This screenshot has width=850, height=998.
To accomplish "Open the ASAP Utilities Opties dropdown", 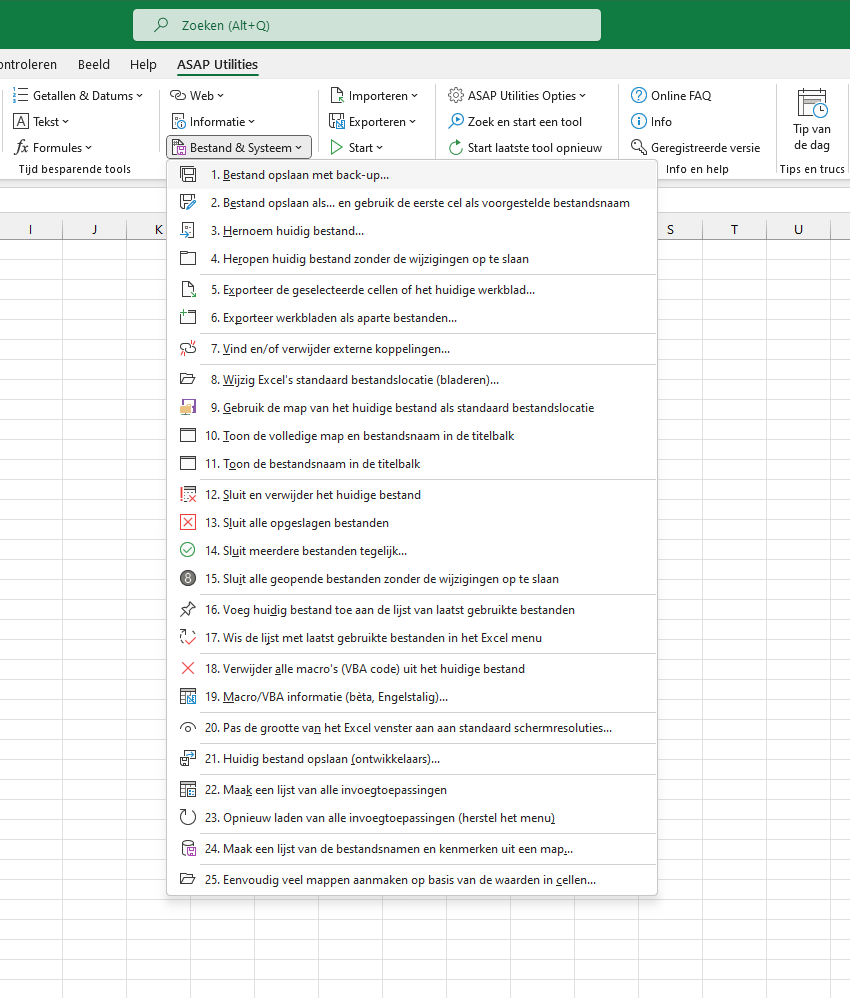I will point(516,95).
